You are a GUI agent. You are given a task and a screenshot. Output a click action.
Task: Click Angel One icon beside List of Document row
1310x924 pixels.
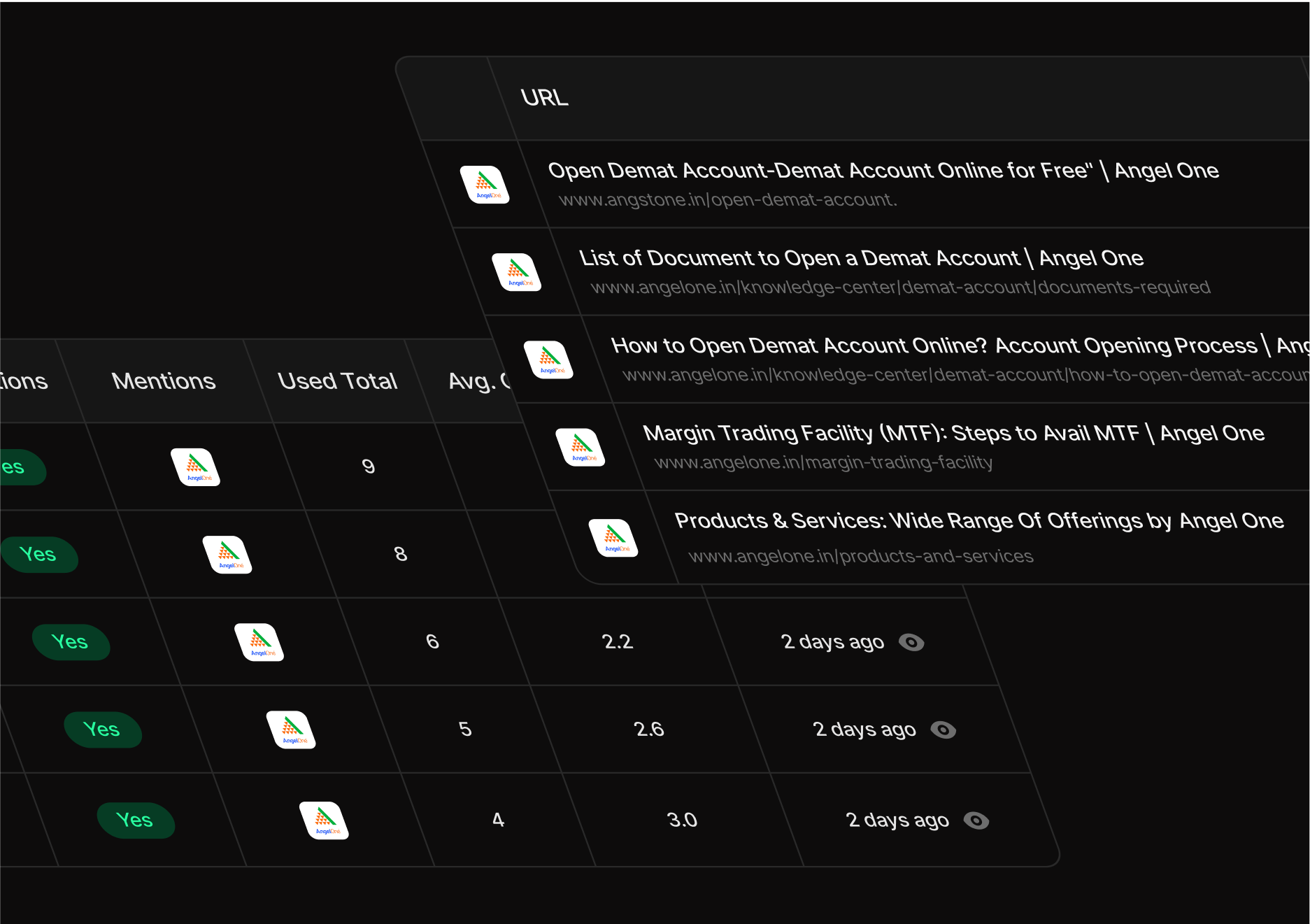(517, 272)
